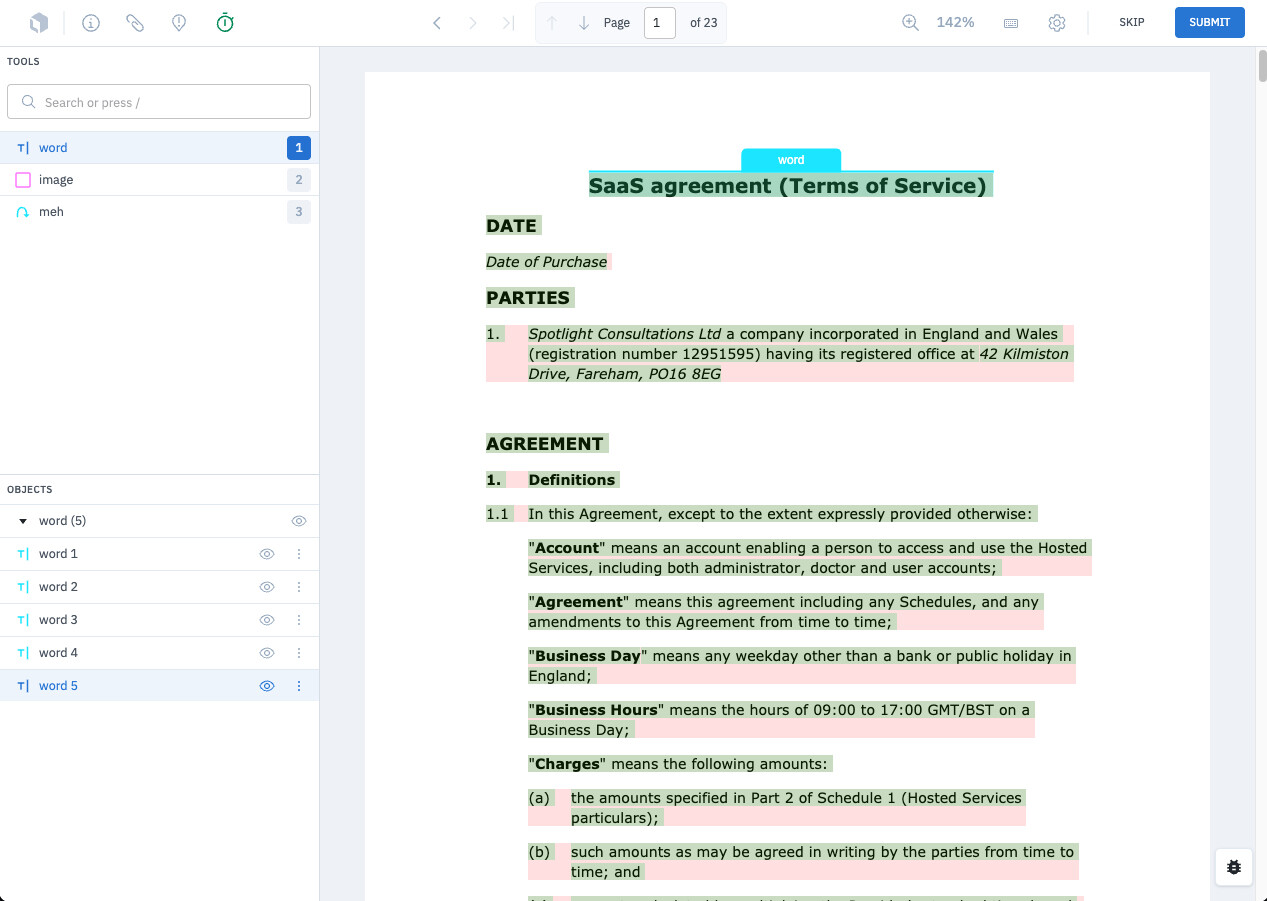Open keyboard shortcuts icon

point(1011,23)
